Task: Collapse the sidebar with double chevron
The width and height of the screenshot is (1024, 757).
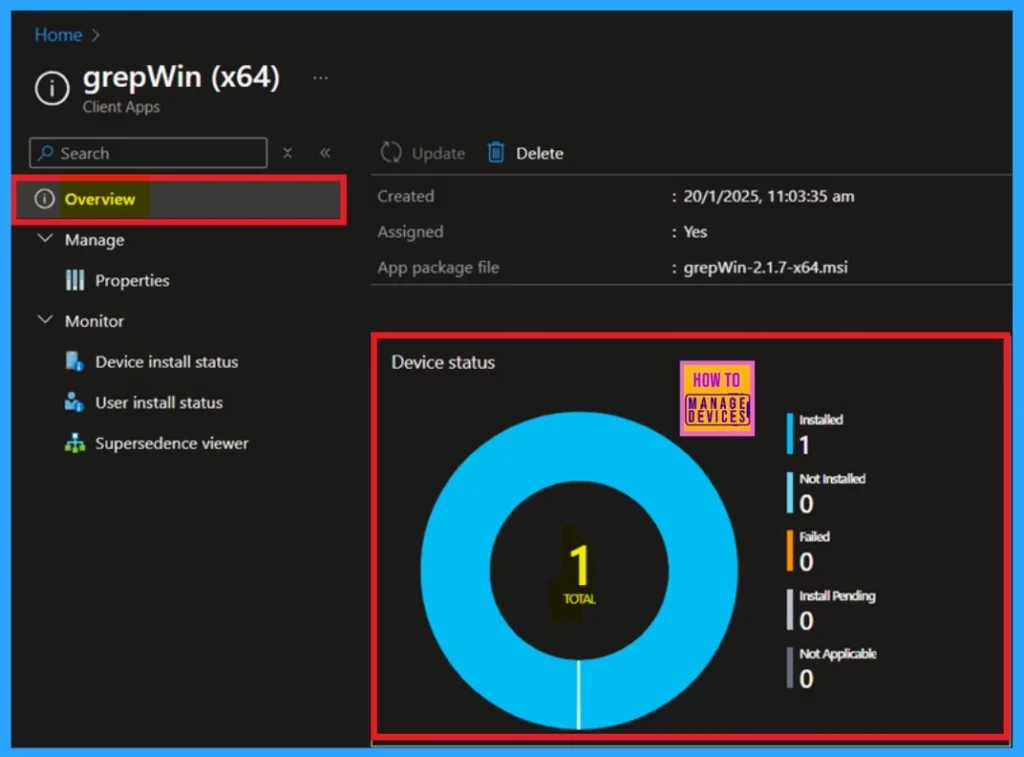Action: (325, 153)
